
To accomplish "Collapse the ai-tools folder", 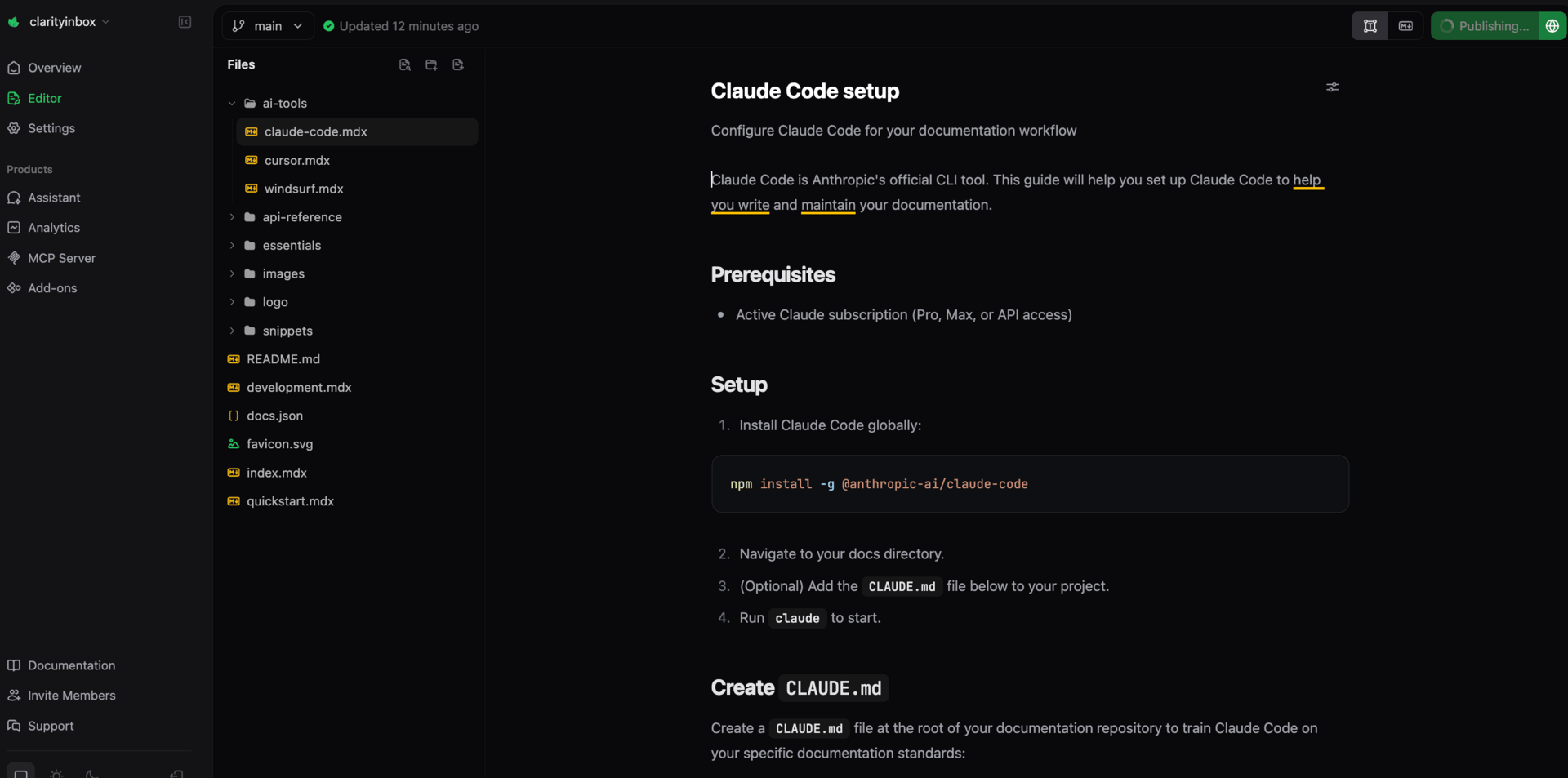I will (232, 104).
